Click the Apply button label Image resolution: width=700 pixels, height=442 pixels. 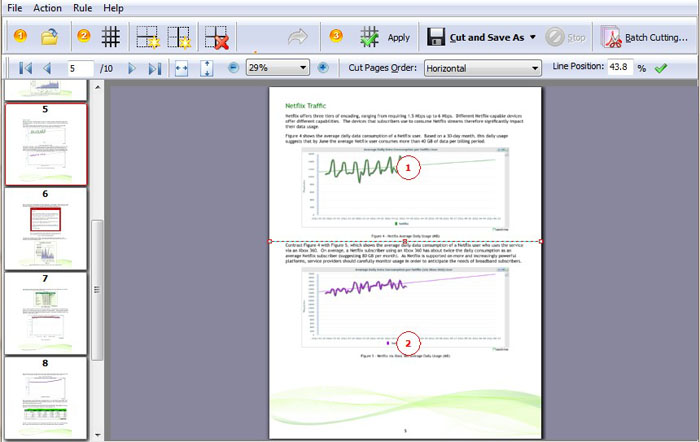(399, 38)
